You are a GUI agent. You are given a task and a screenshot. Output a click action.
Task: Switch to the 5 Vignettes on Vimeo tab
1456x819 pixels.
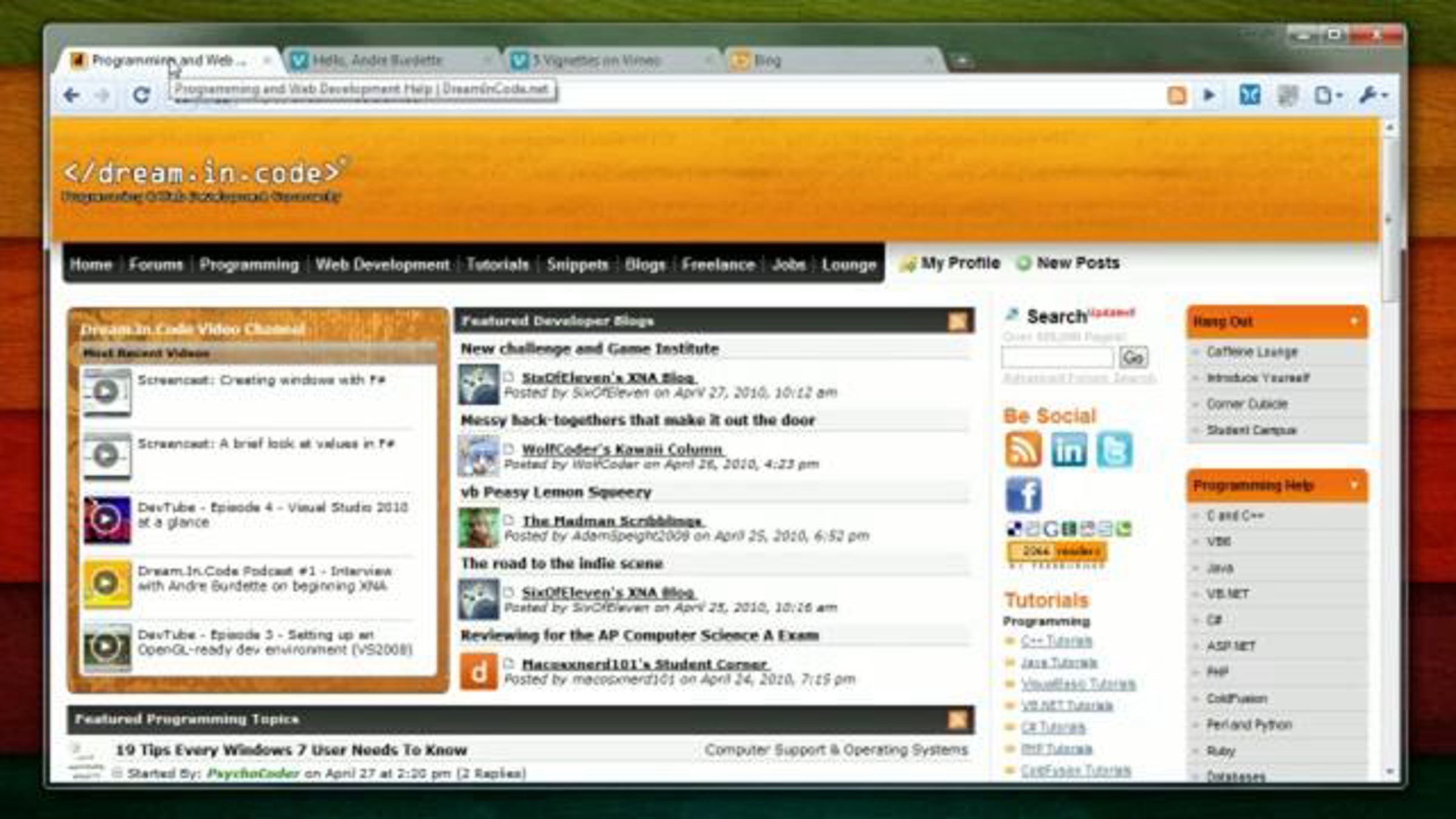(x=595, y=61)
